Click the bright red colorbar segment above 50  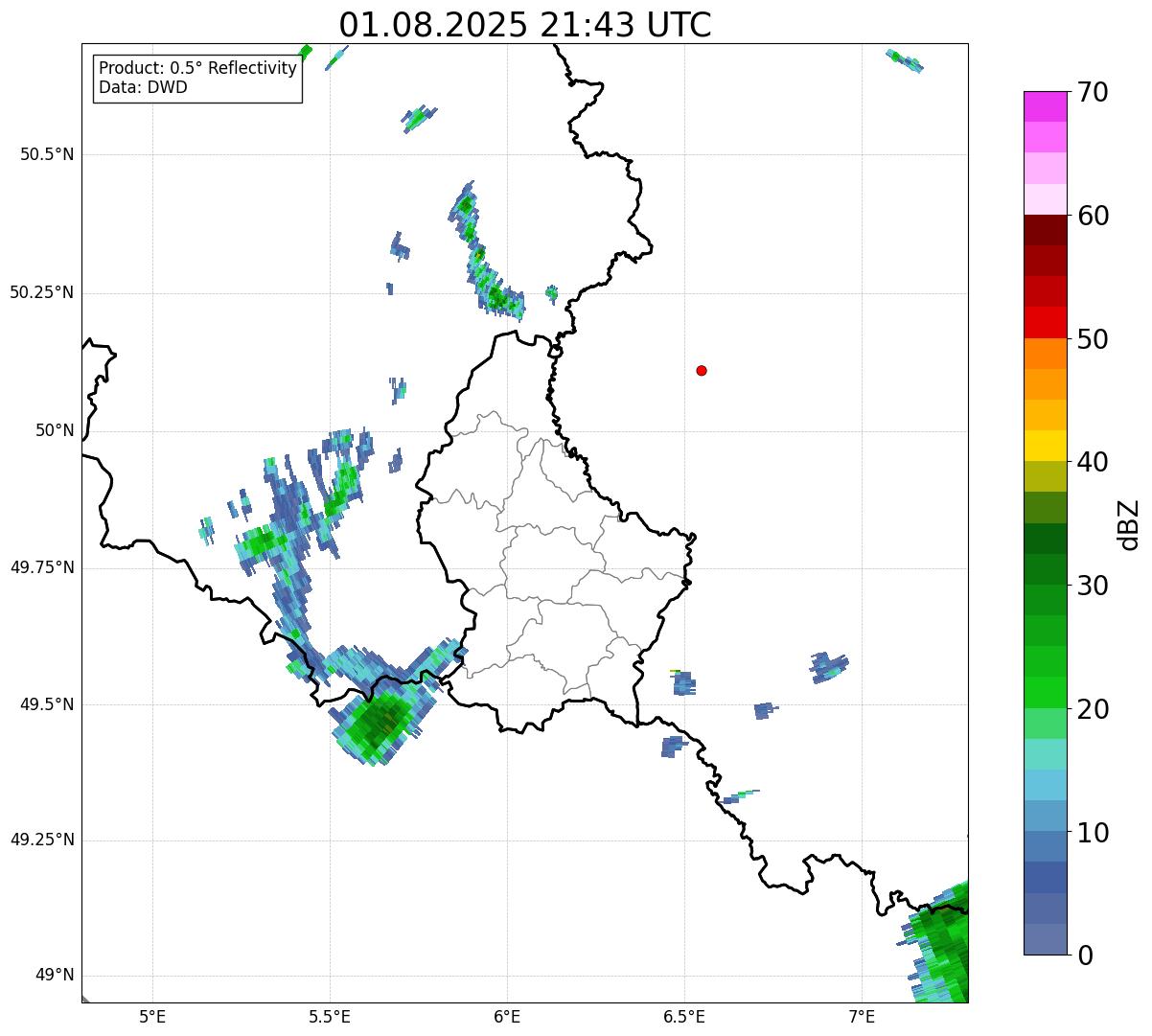[x=1045, y=323]
